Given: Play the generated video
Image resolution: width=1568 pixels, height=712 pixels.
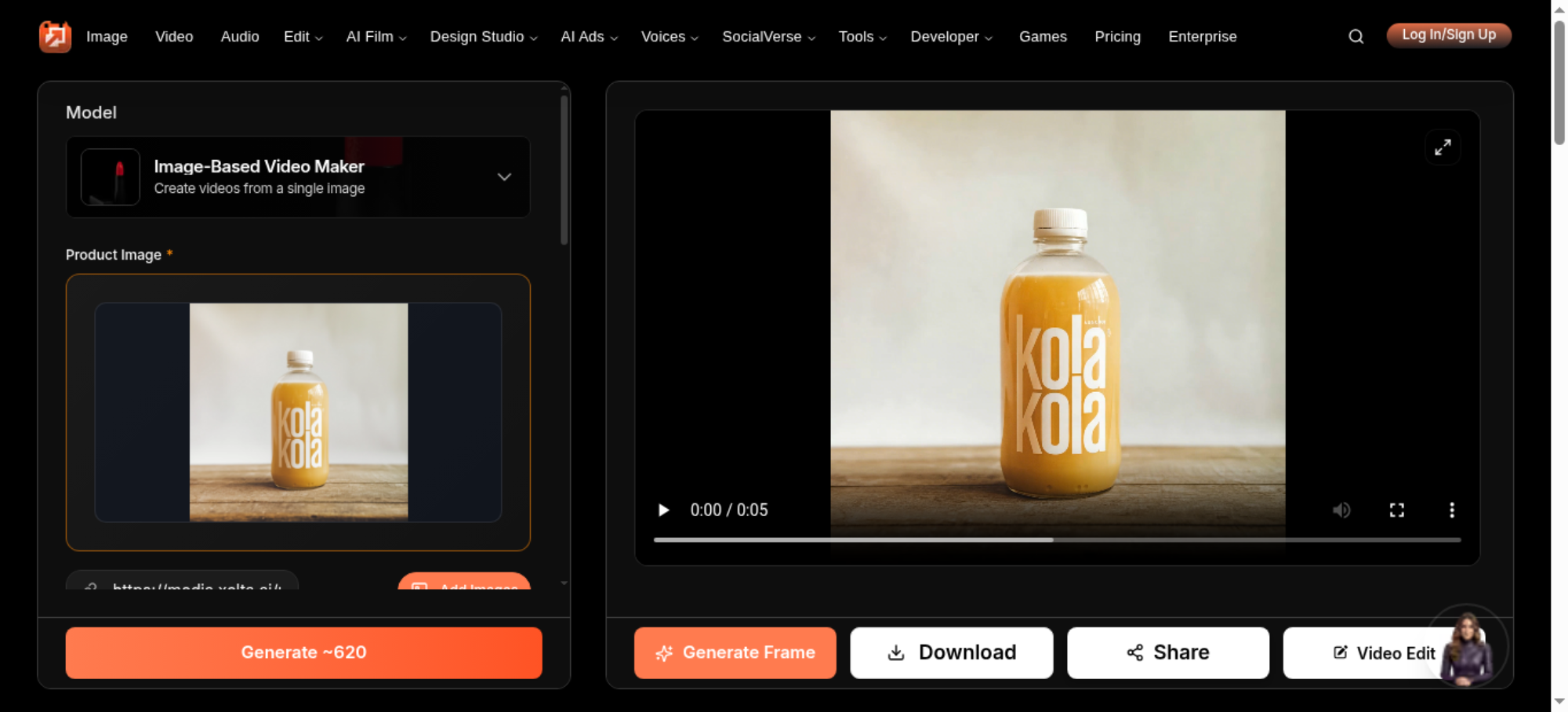Looking at the screenshot, I should [x=663, y=510].
